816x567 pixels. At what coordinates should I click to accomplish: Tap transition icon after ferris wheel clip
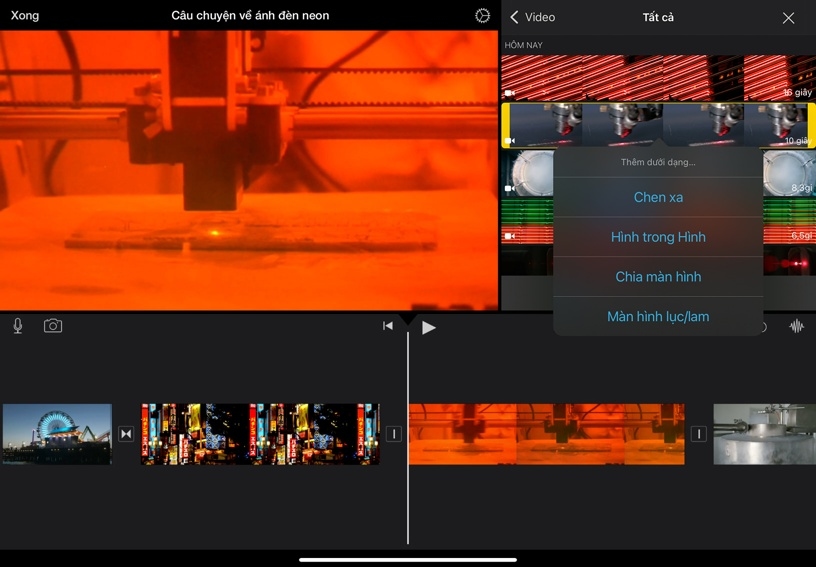click(126, 434)
